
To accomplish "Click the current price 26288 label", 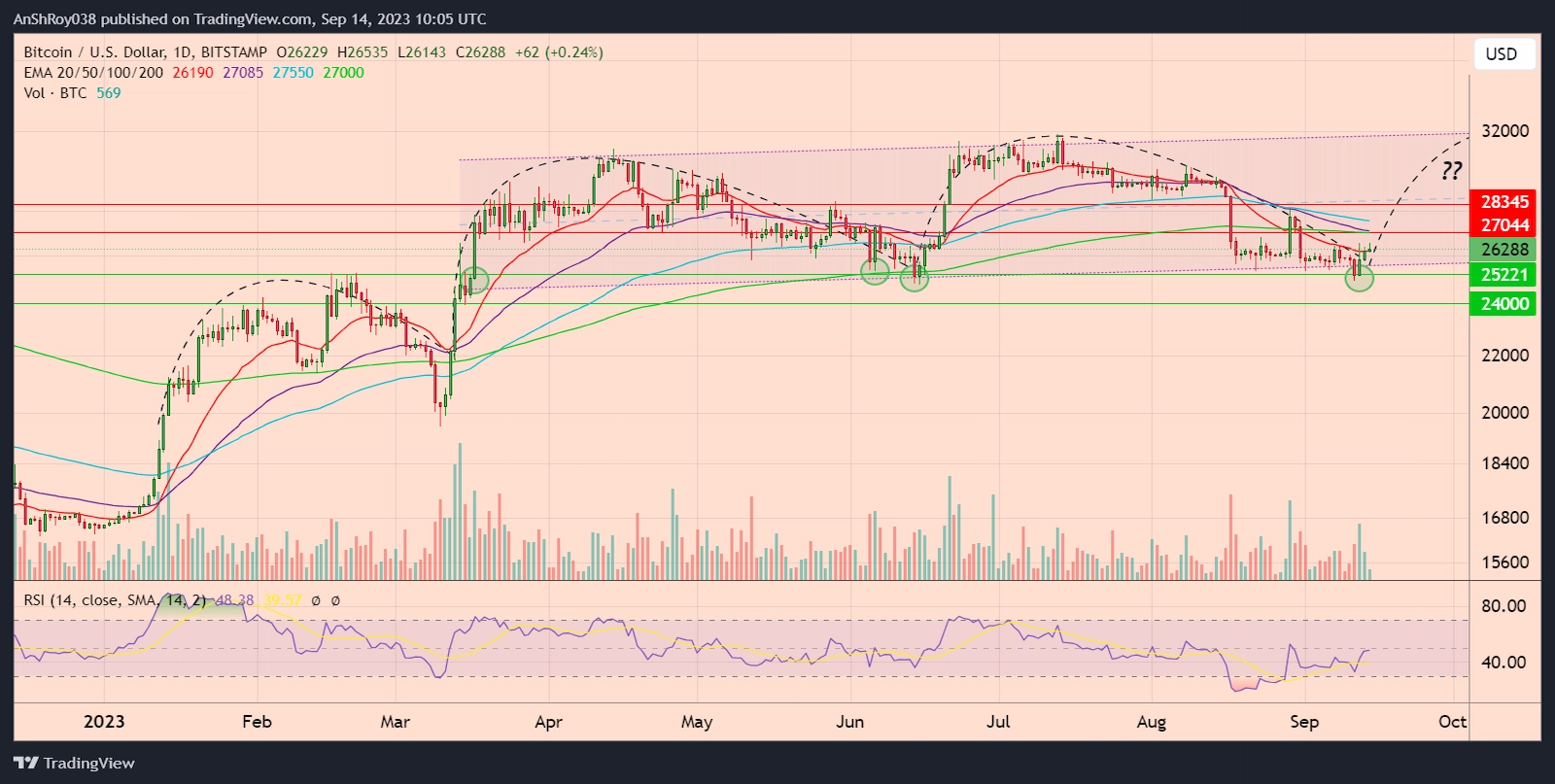I will point(1503,250).
